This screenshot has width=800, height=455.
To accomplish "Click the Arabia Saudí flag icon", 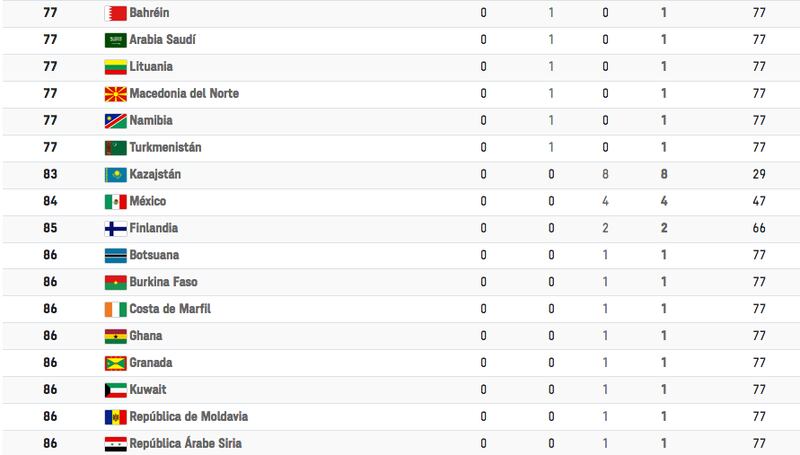I will (115, 40).
